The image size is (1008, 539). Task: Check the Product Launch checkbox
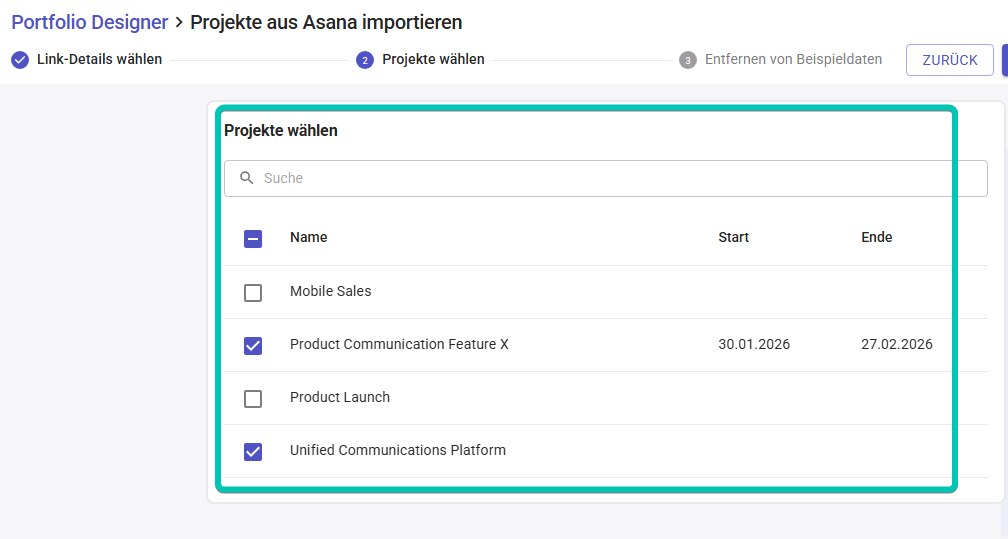253,399
